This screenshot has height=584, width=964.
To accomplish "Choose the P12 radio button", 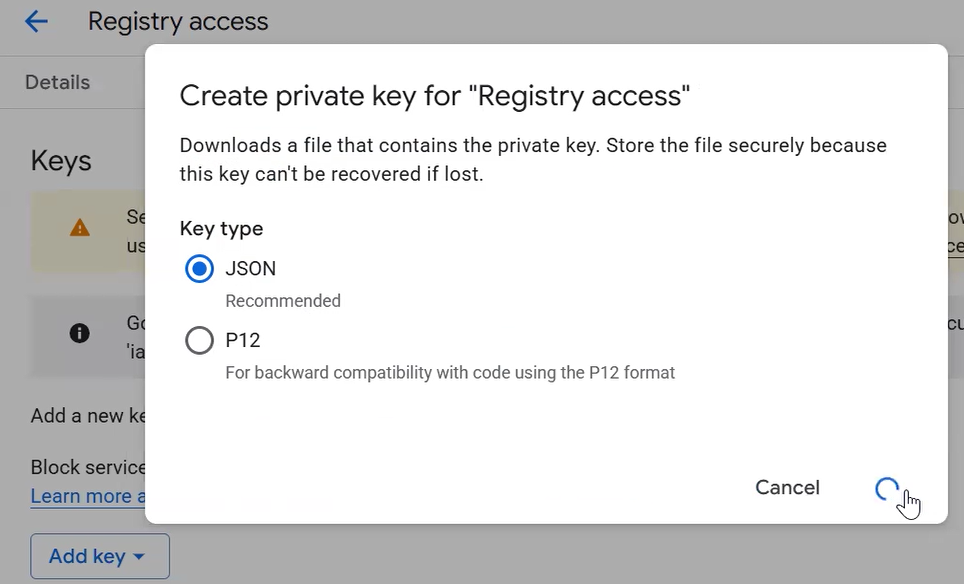I will (200, 341).
